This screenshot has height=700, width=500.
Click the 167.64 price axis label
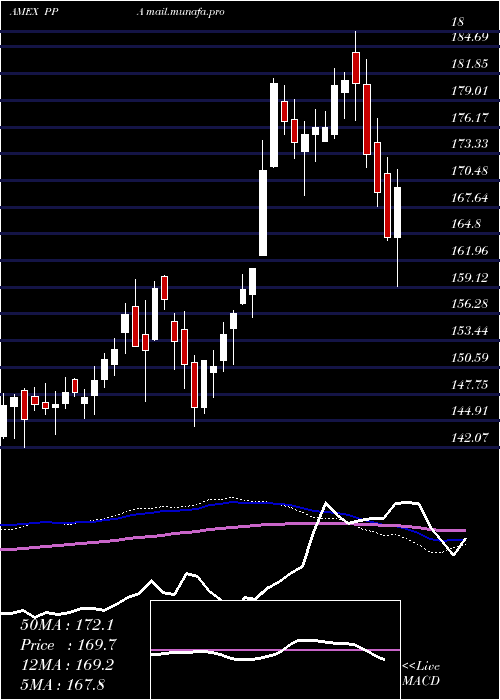click(x=470, y=197)
